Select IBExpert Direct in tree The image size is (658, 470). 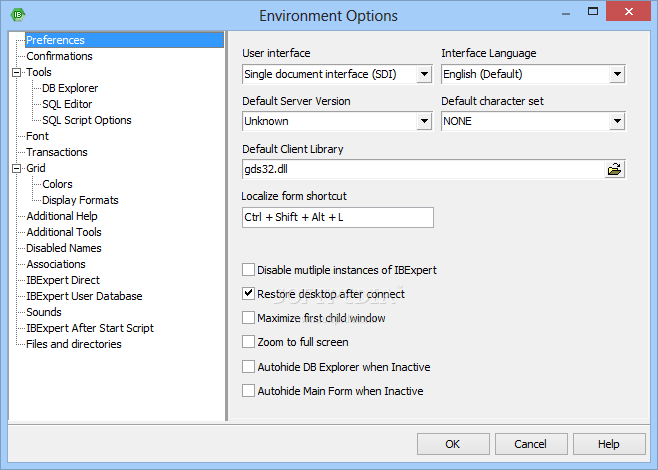coord(63,280)
